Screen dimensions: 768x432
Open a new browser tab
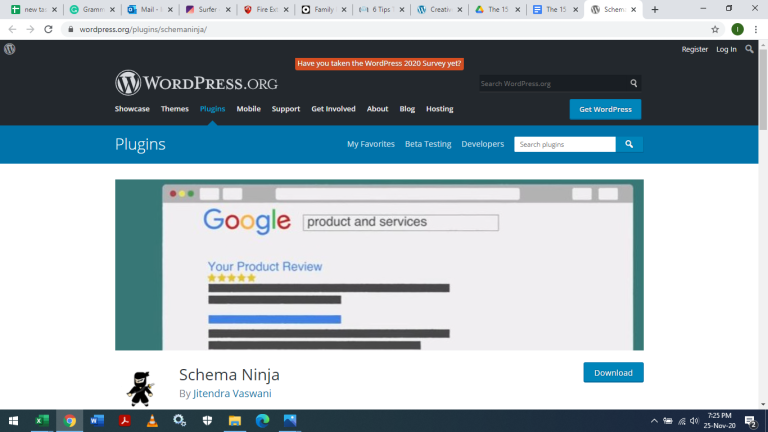[x=654, y=9]
